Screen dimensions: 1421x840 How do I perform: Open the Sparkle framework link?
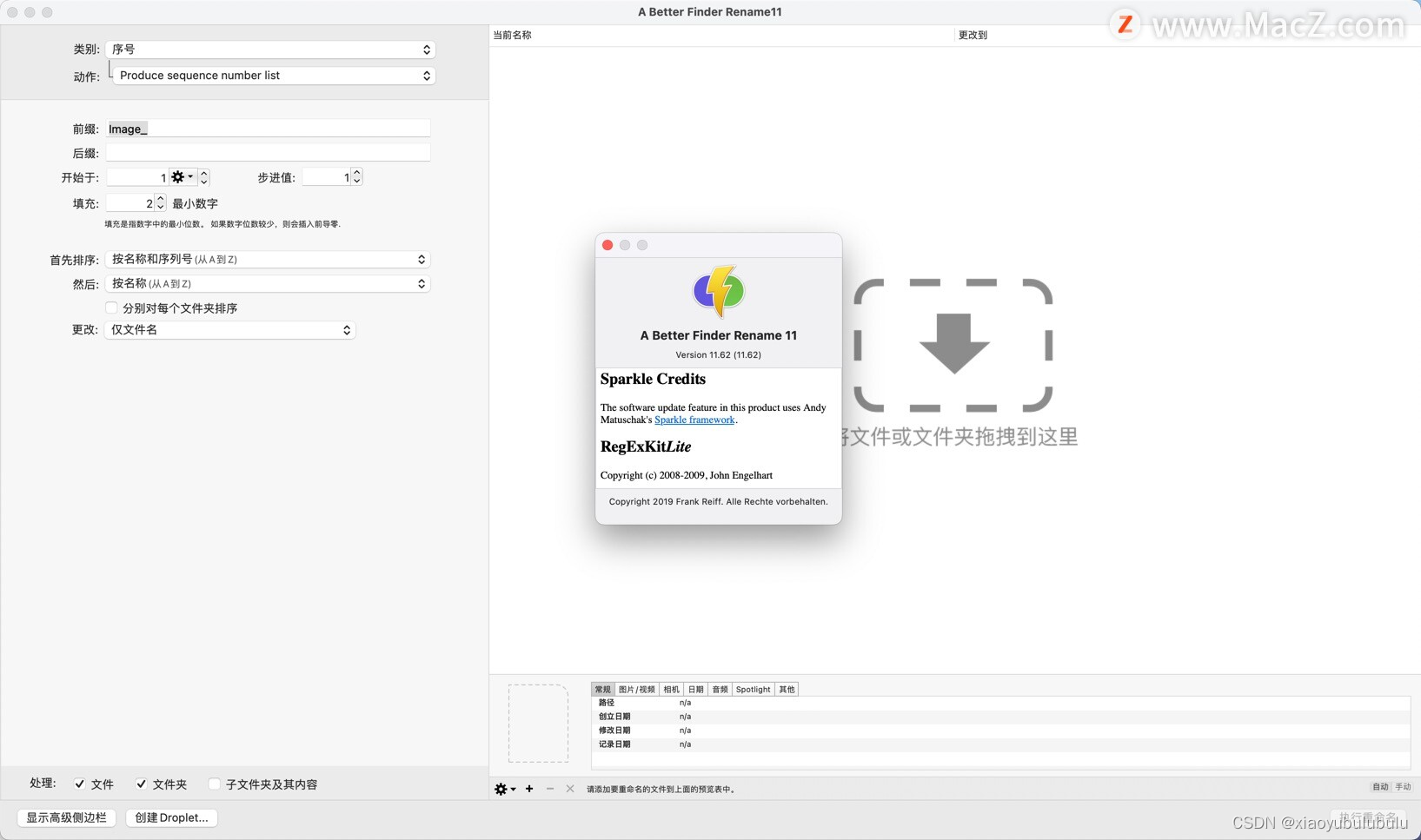(694, 420)
